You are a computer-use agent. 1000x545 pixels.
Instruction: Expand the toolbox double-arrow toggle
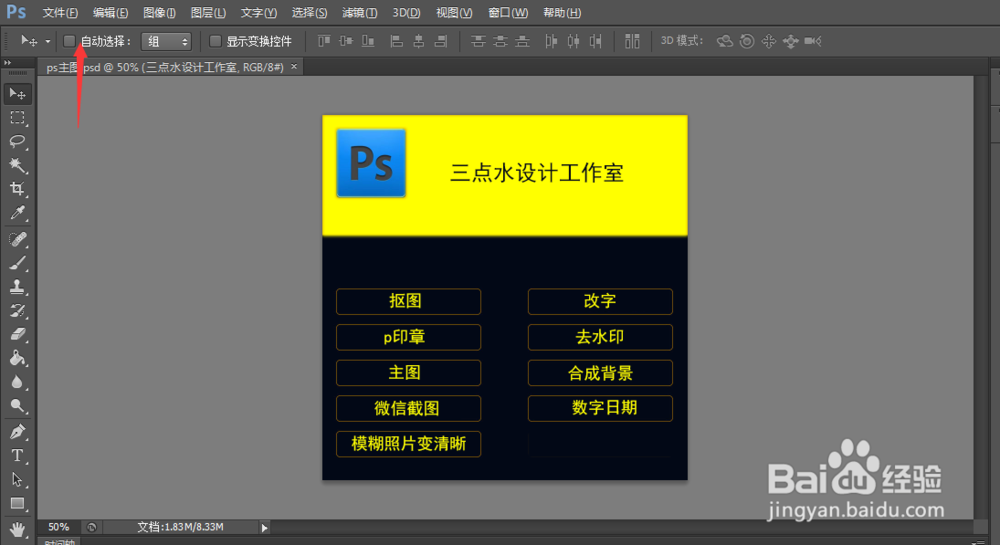coord(8,62)
